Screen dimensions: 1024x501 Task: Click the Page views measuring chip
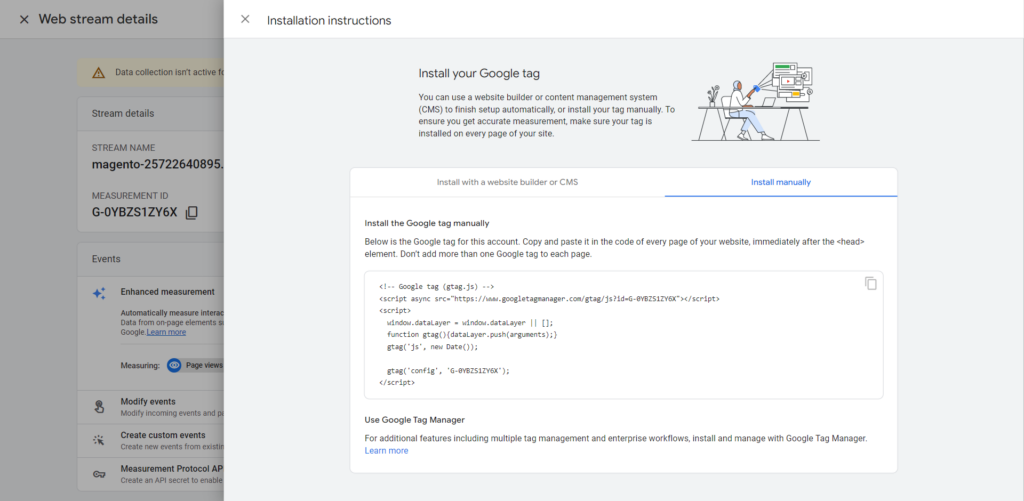click(x=195, y=365)
